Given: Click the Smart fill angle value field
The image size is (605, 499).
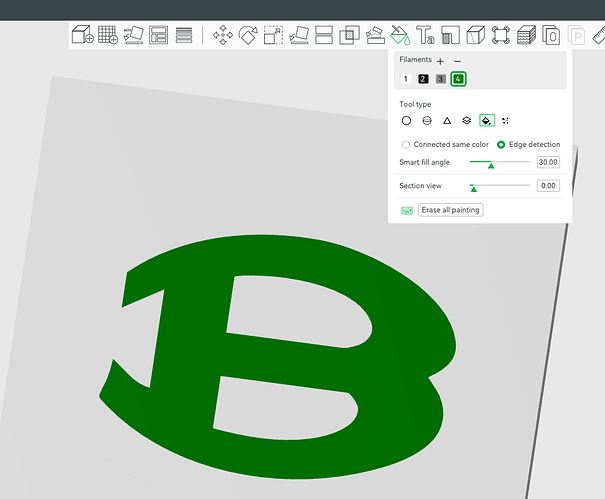Looking at the screenshot, I should coord(548,162).
